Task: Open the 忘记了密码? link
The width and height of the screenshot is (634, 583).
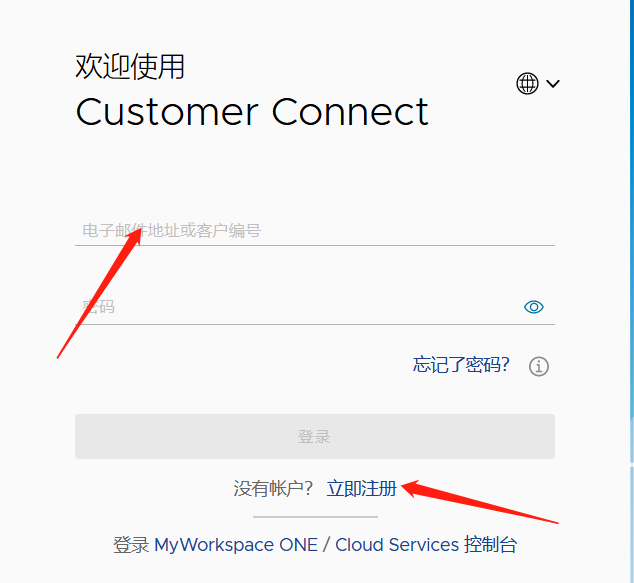Action: click(x=461, y=365)
